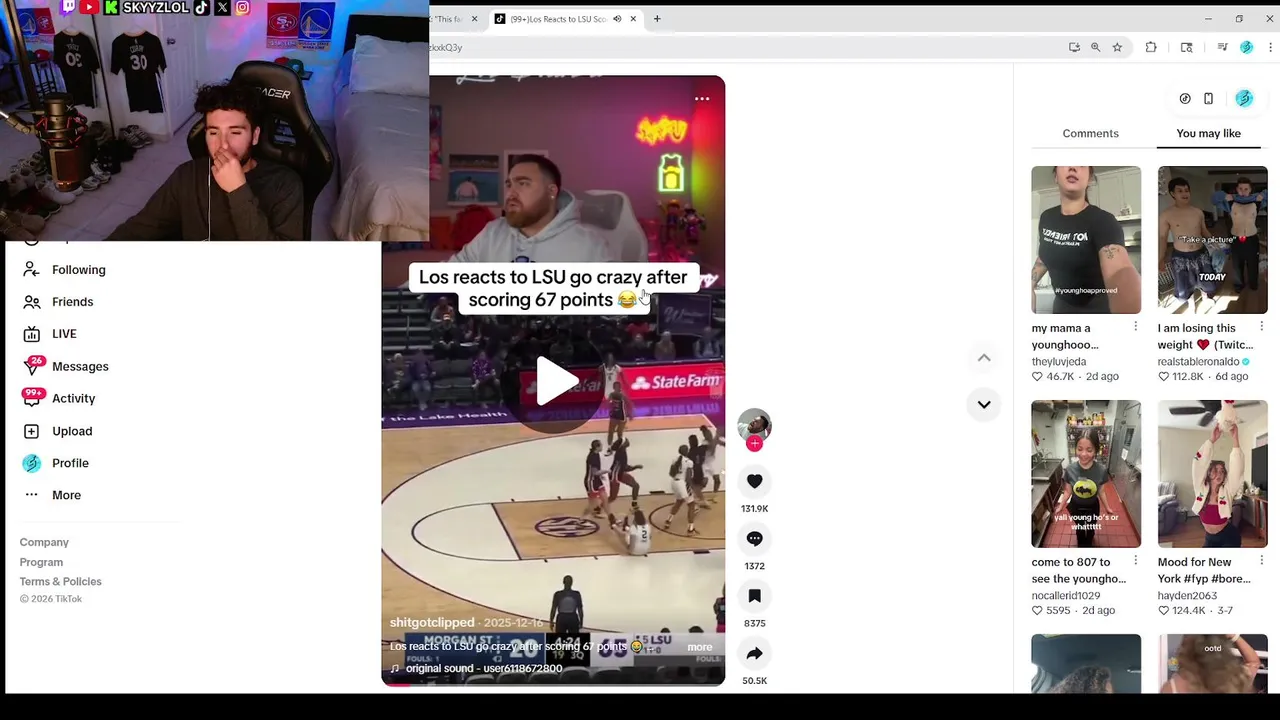The image size is (1280, 720).
Task: Go to the next video with the down arrow
Action: [984, 404]
